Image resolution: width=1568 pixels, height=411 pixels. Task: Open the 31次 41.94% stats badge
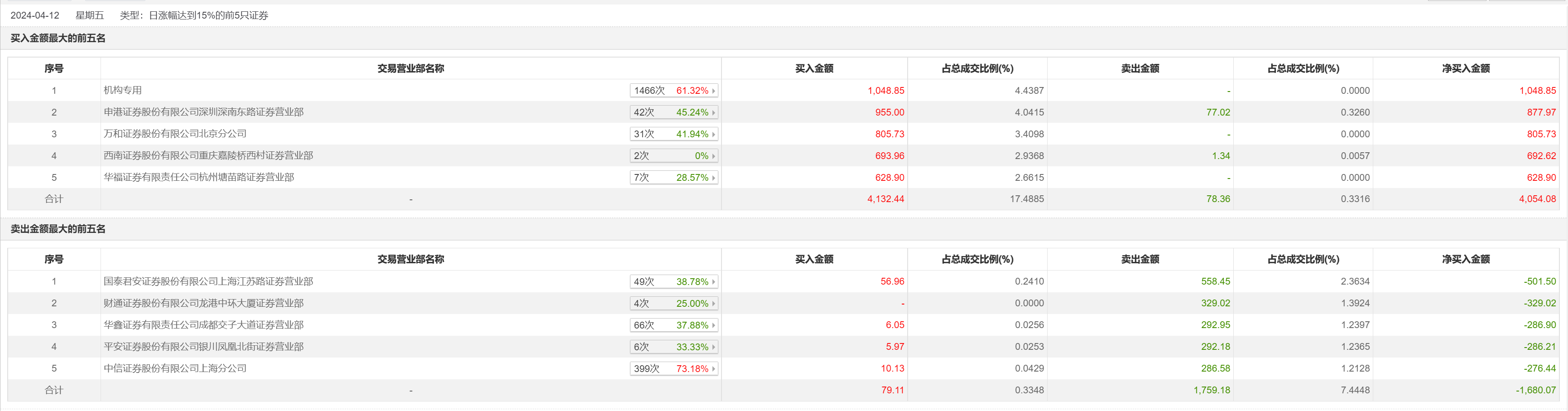pos(674,134)
